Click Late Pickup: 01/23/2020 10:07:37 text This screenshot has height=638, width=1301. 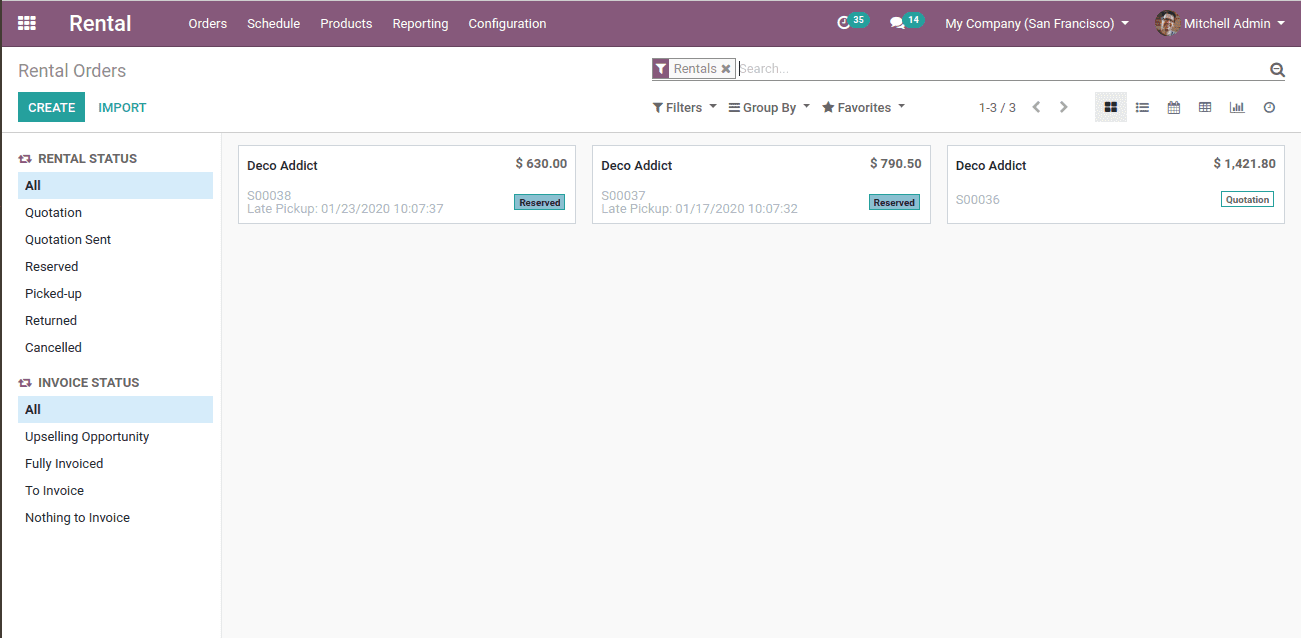(345, 209)
